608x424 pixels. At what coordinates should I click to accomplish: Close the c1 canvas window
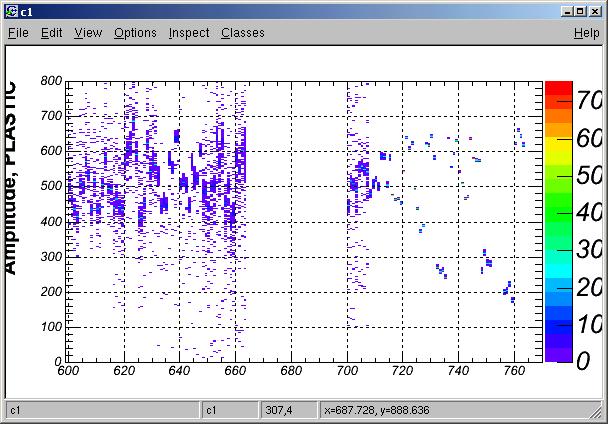tap(594, 12)
